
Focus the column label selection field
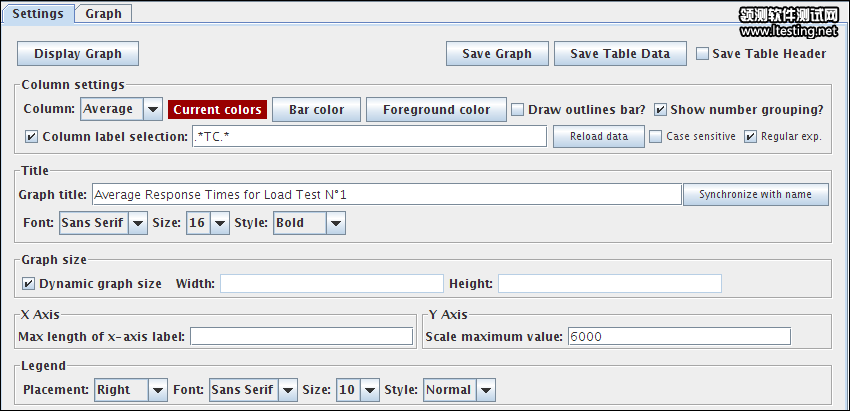[369, 137]
